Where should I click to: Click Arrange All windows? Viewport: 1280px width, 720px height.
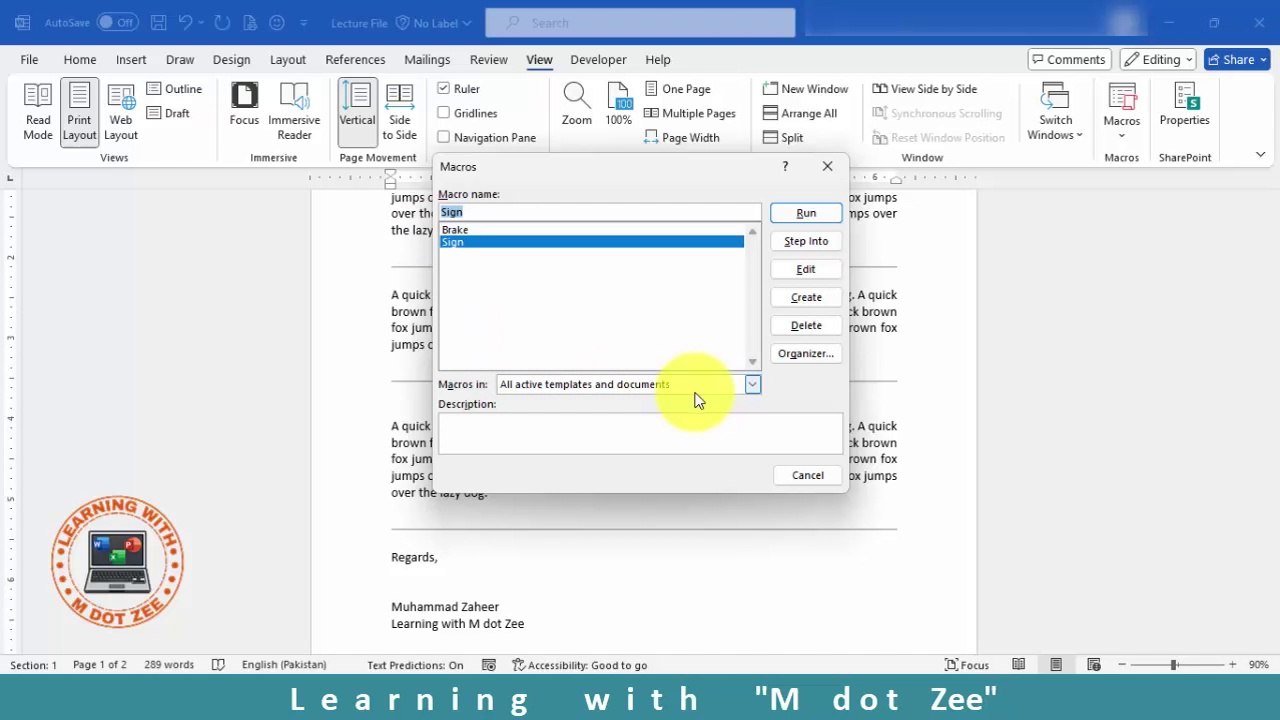799,113
